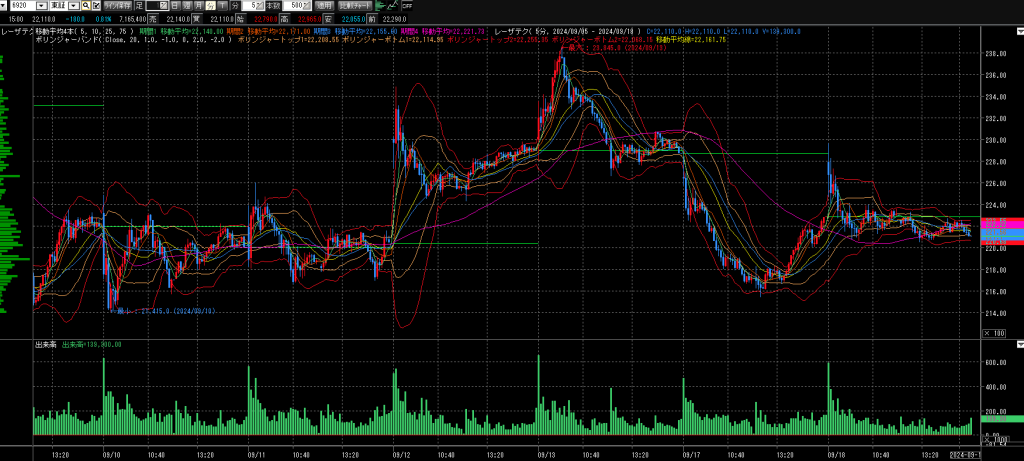This screenshot has height=461, width=1024.
Task: Toggle the price-by-volume histogram icon
Action: [380, 6]
